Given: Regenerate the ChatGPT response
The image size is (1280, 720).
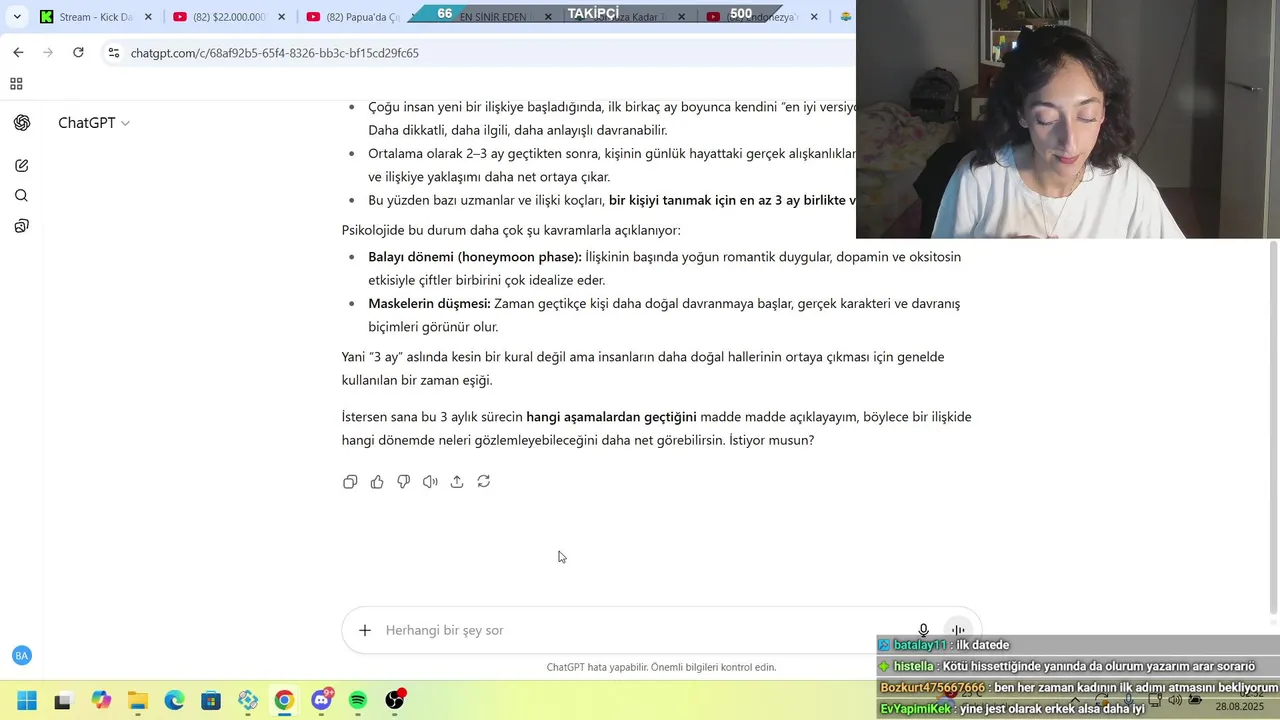Looking at the screenshot, I should 484,482.
